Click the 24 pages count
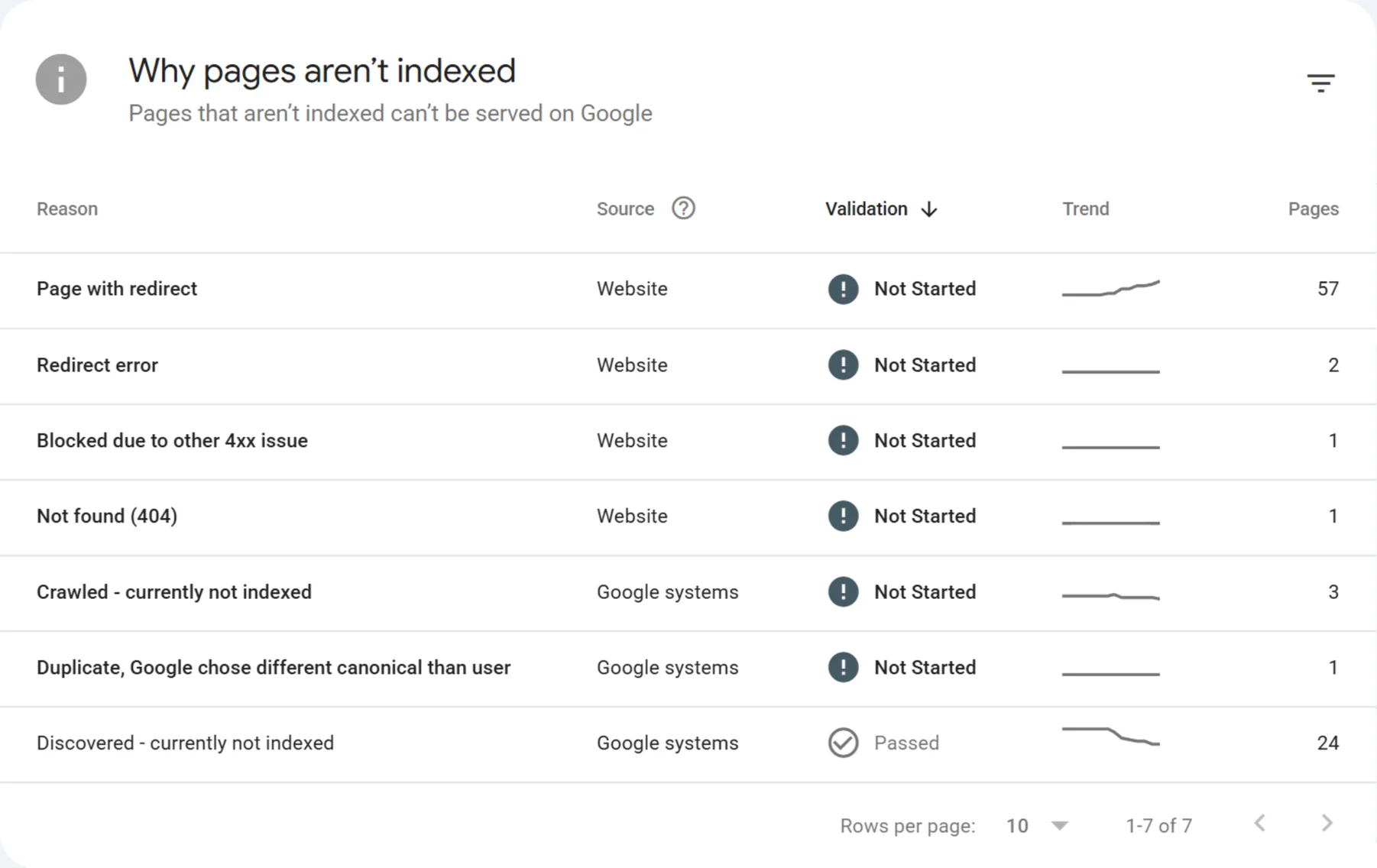This screenshot has width=1377, height=868. pos(1327,743)
